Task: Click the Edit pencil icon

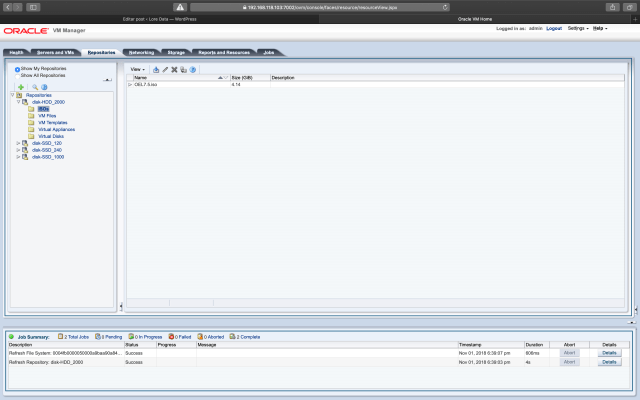Action: (x=165, y=70)
